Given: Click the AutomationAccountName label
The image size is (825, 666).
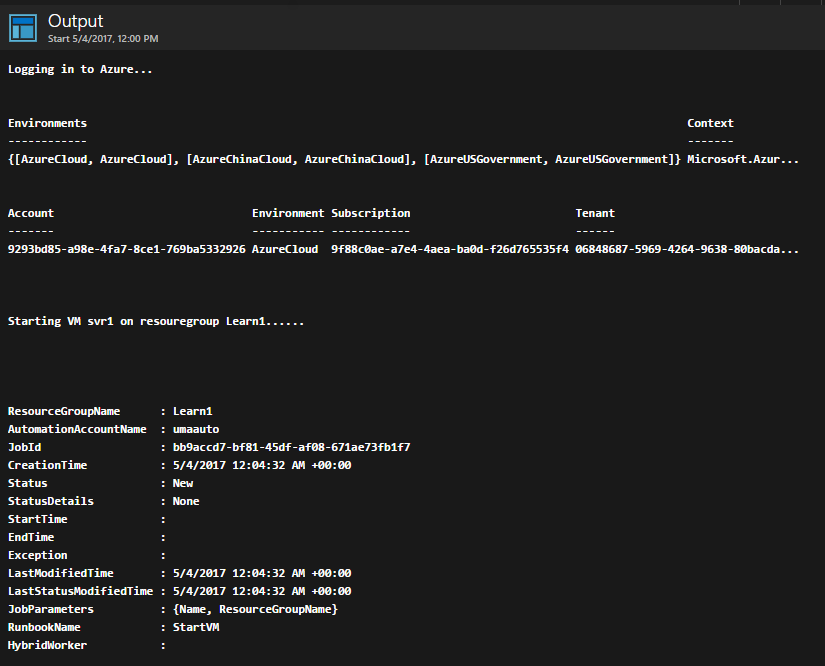Looking at the screenshot, I should pyautogui.click(x=77, y=429).
